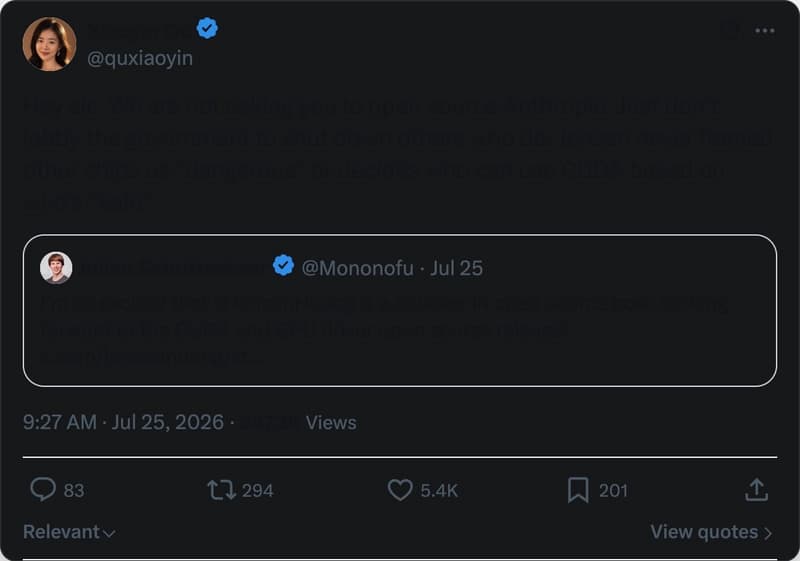Click quoted tweet author's small avatar
Screen dimensions: 800x561
(x=56, y=267)
